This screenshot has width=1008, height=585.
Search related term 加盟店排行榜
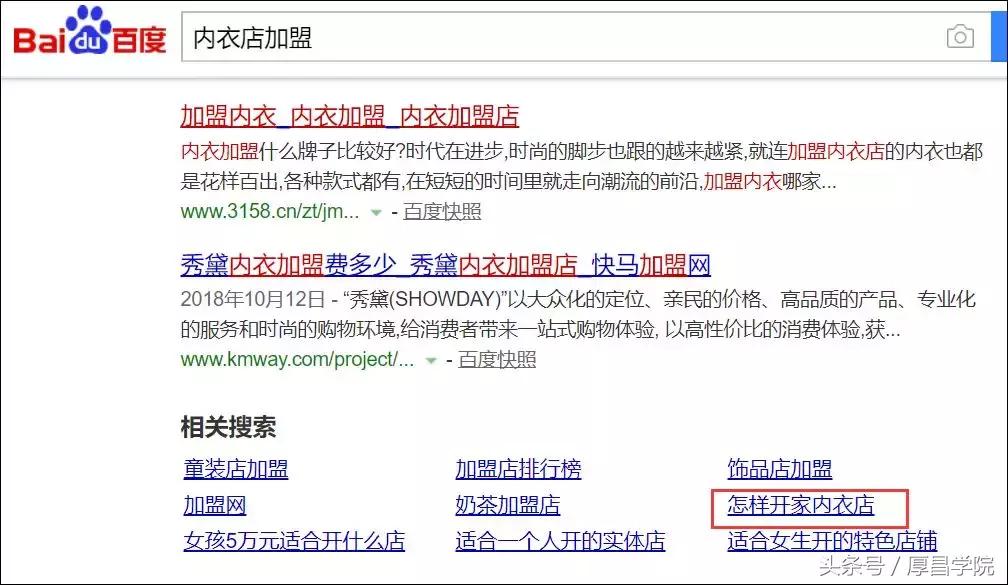519,469
